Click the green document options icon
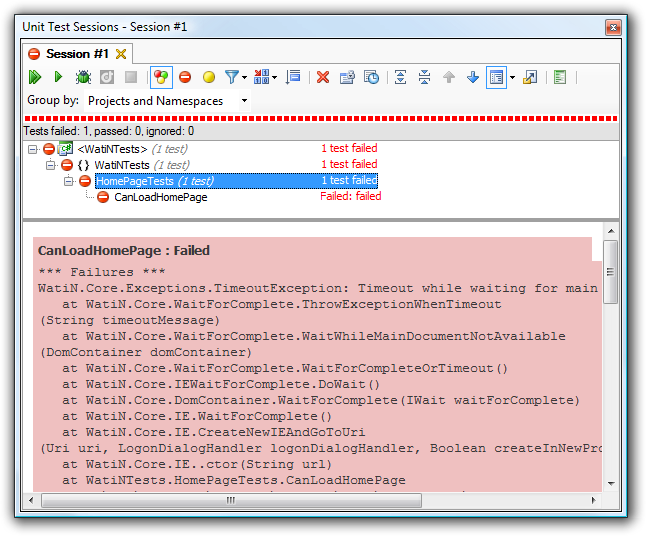 click(560, 77)
